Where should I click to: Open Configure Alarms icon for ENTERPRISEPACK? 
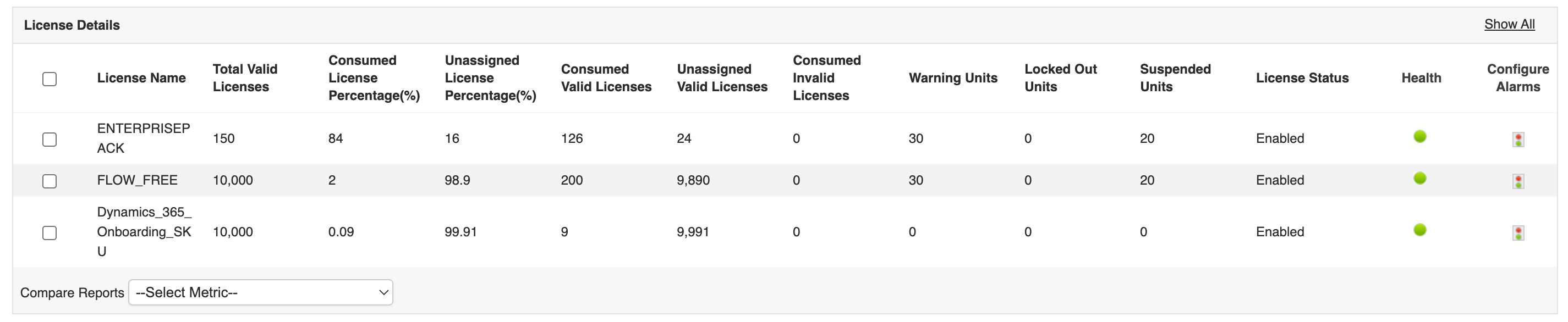(x=1518, y=140)
